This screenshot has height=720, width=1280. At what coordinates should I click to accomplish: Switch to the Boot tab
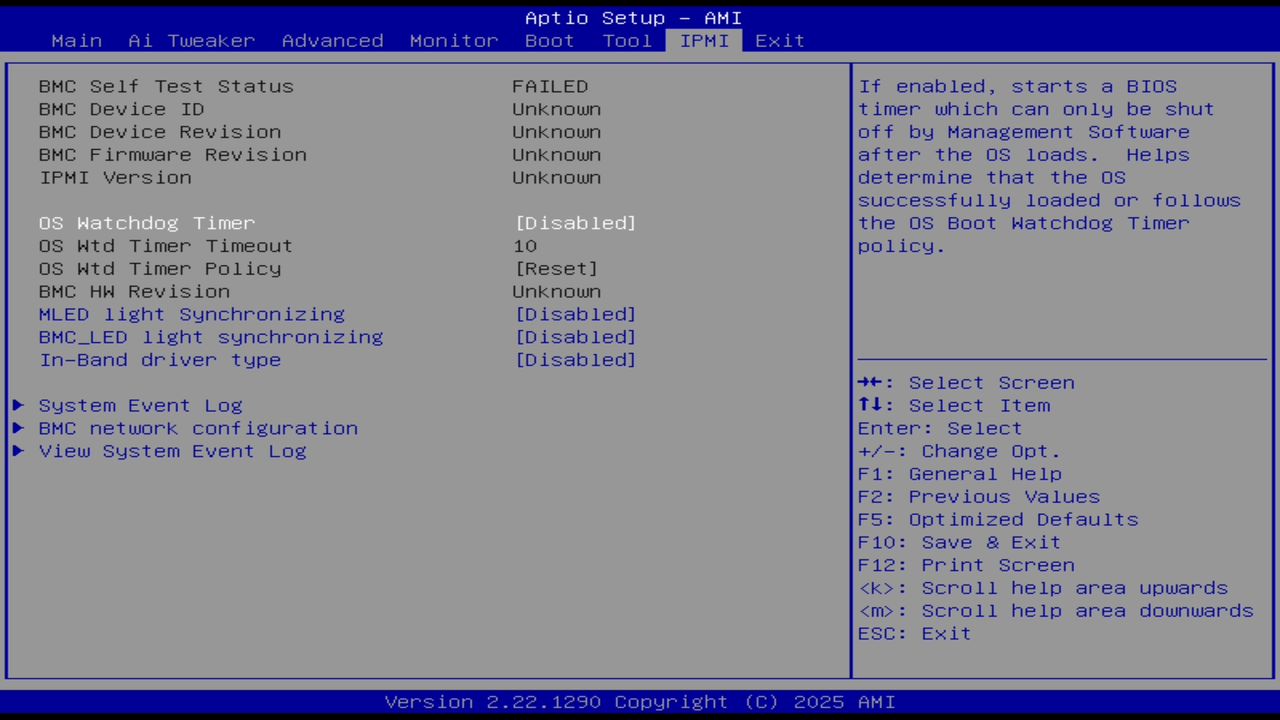pos(548,40)
